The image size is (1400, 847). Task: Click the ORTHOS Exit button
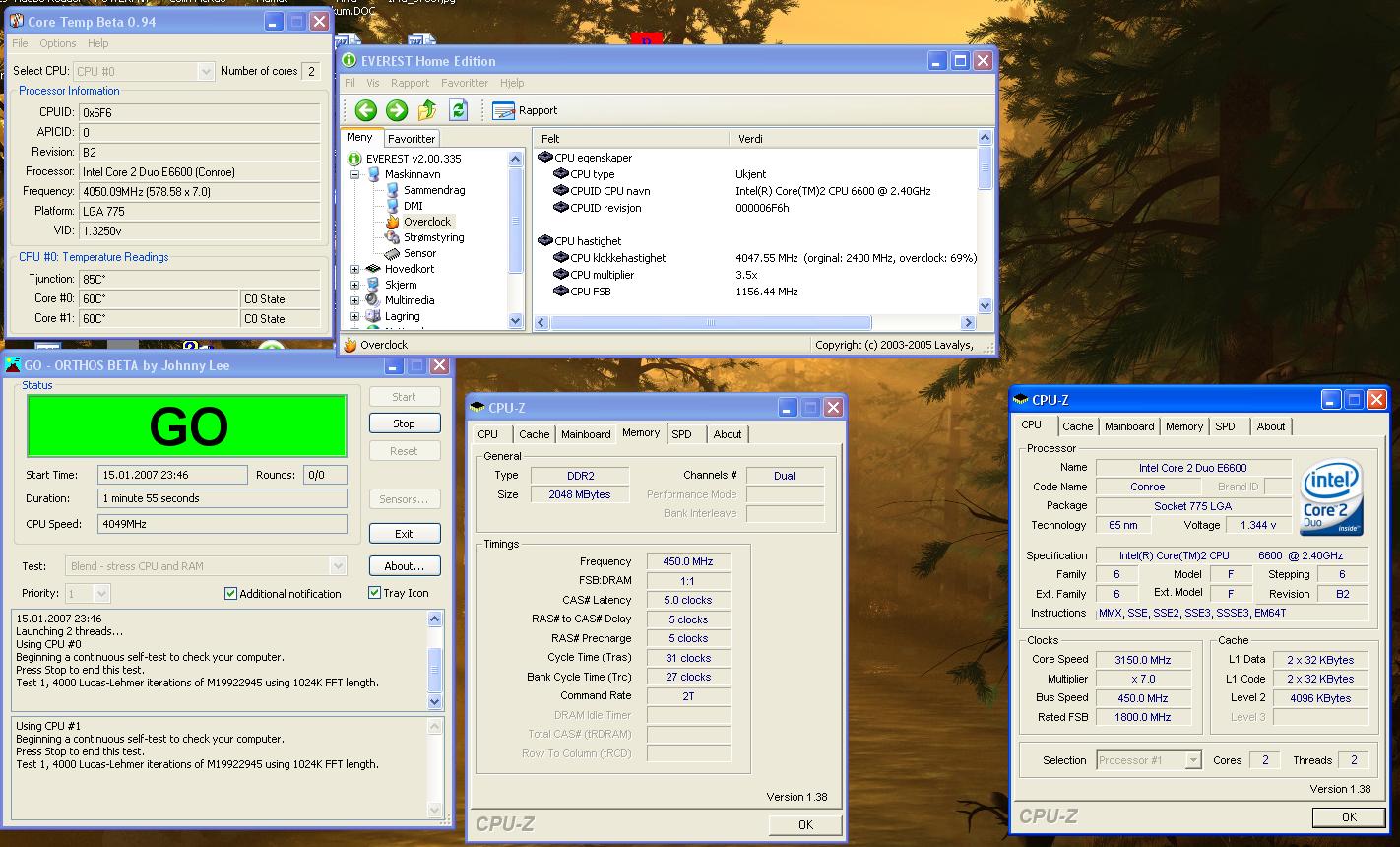405,534
